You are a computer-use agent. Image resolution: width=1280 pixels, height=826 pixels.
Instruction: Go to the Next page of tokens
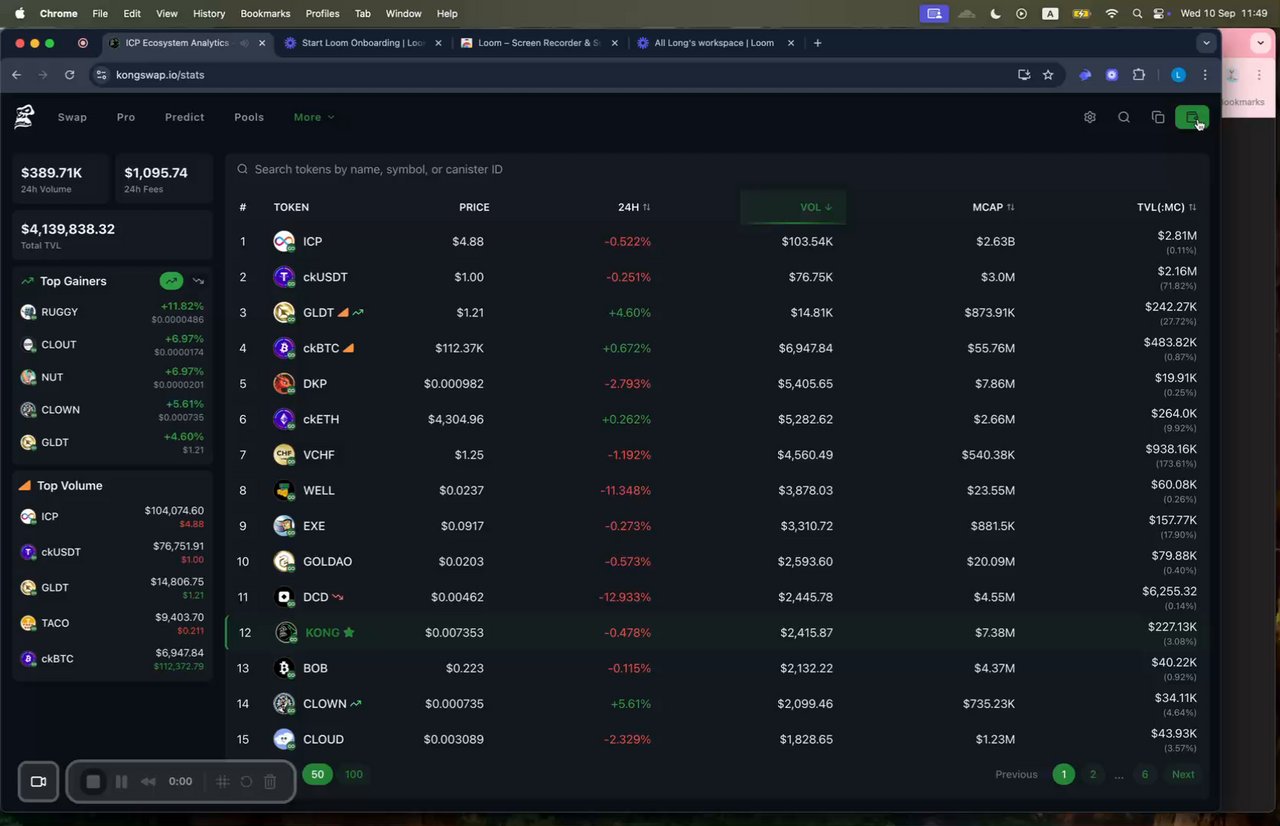(1183, 774)
